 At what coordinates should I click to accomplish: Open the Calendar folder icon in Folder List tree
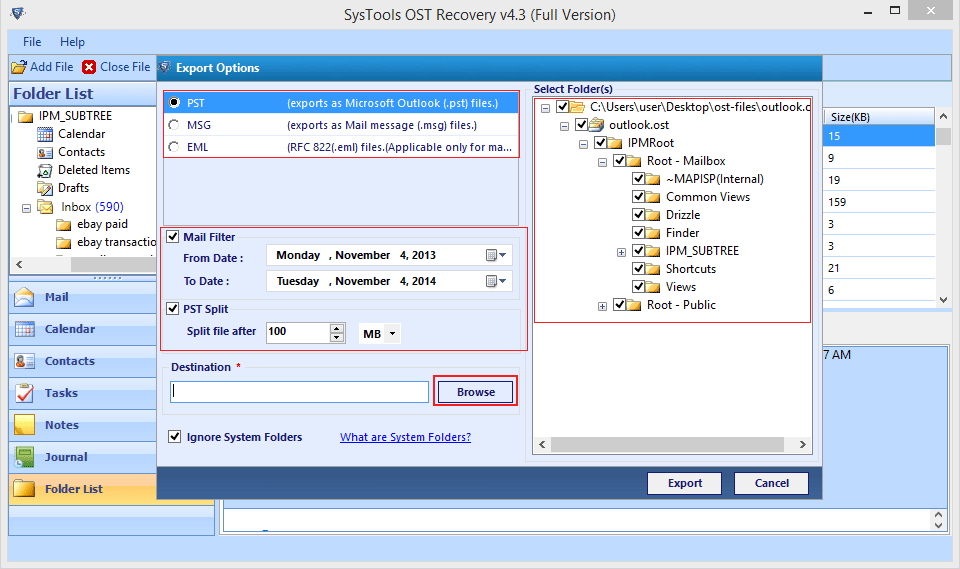point(45,134)
